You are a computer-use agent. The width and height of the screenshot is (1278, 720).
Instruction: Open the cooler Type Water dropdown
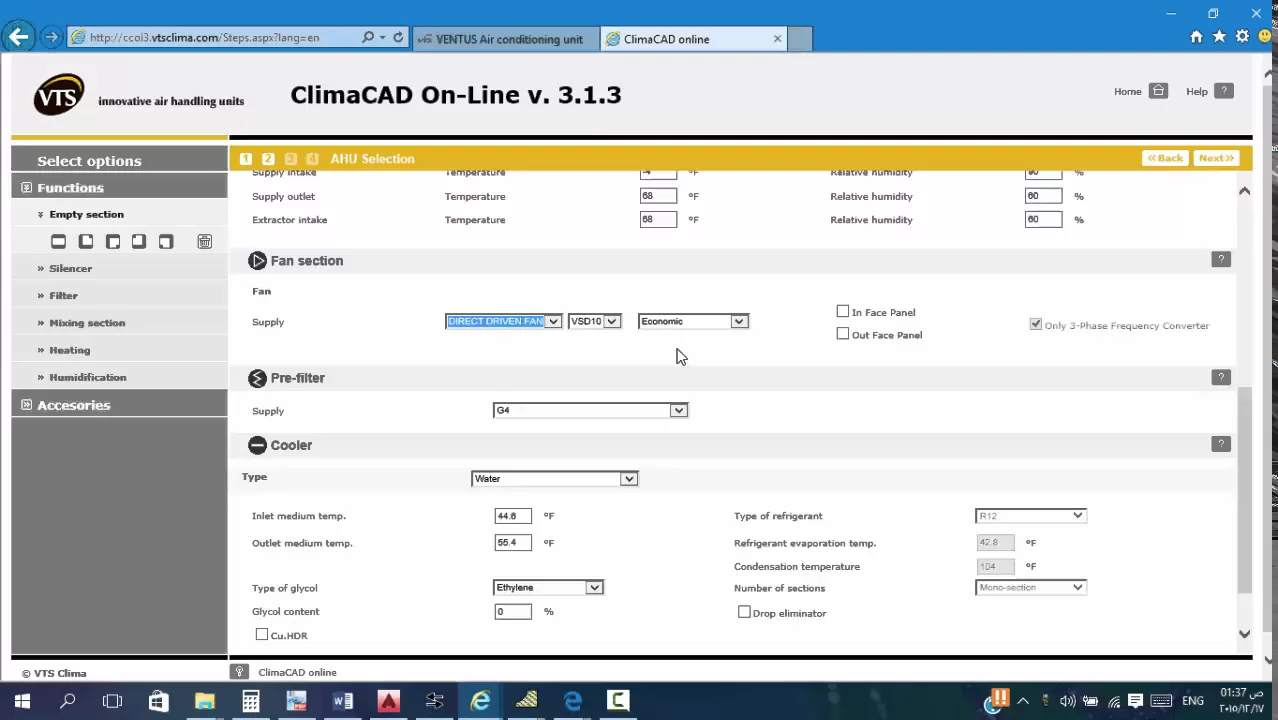(x=555, y=479)
